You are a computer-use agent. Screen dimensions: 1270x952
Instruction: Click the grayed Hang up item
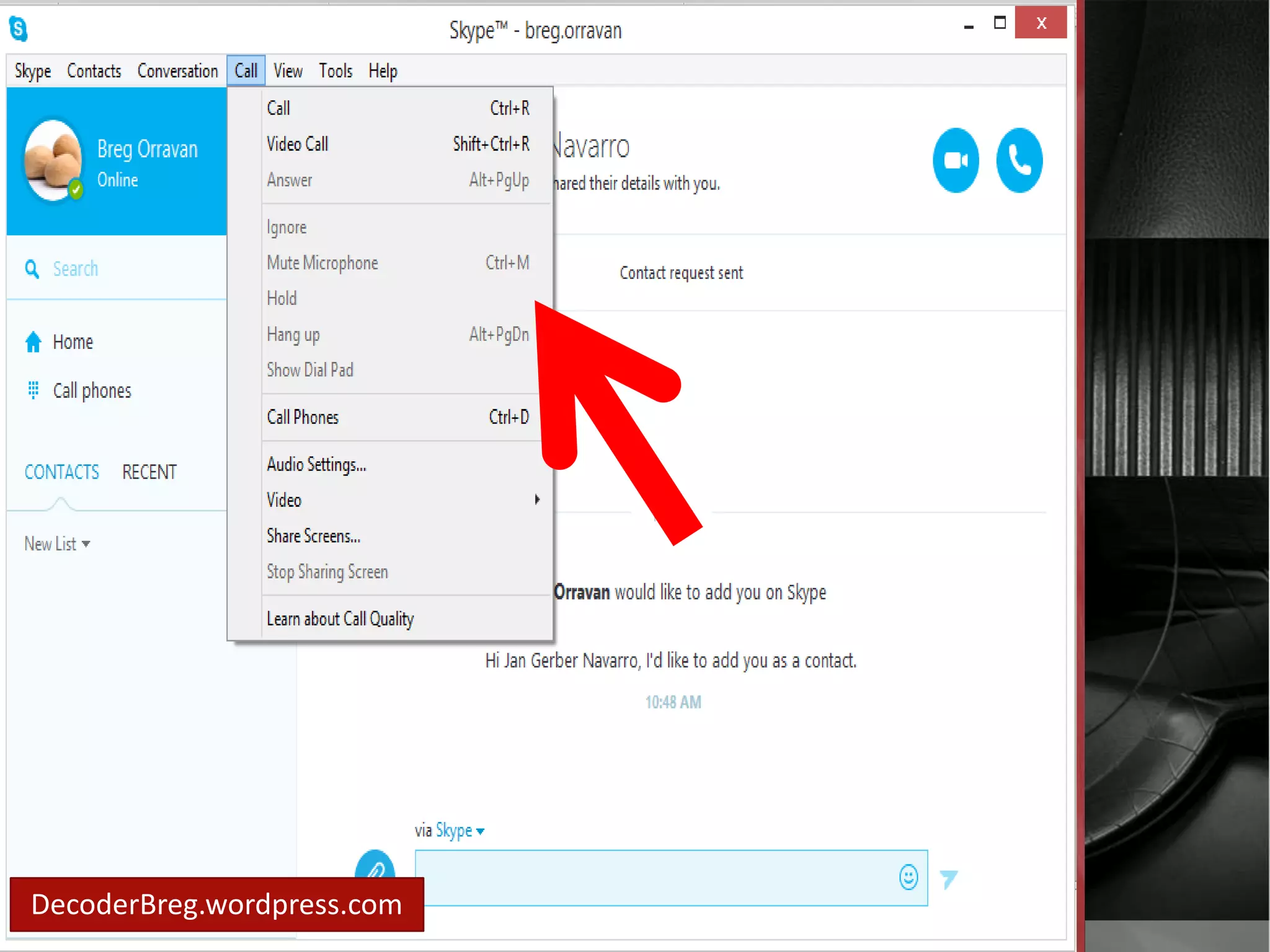pyautogui.click(x=398, y=334)
